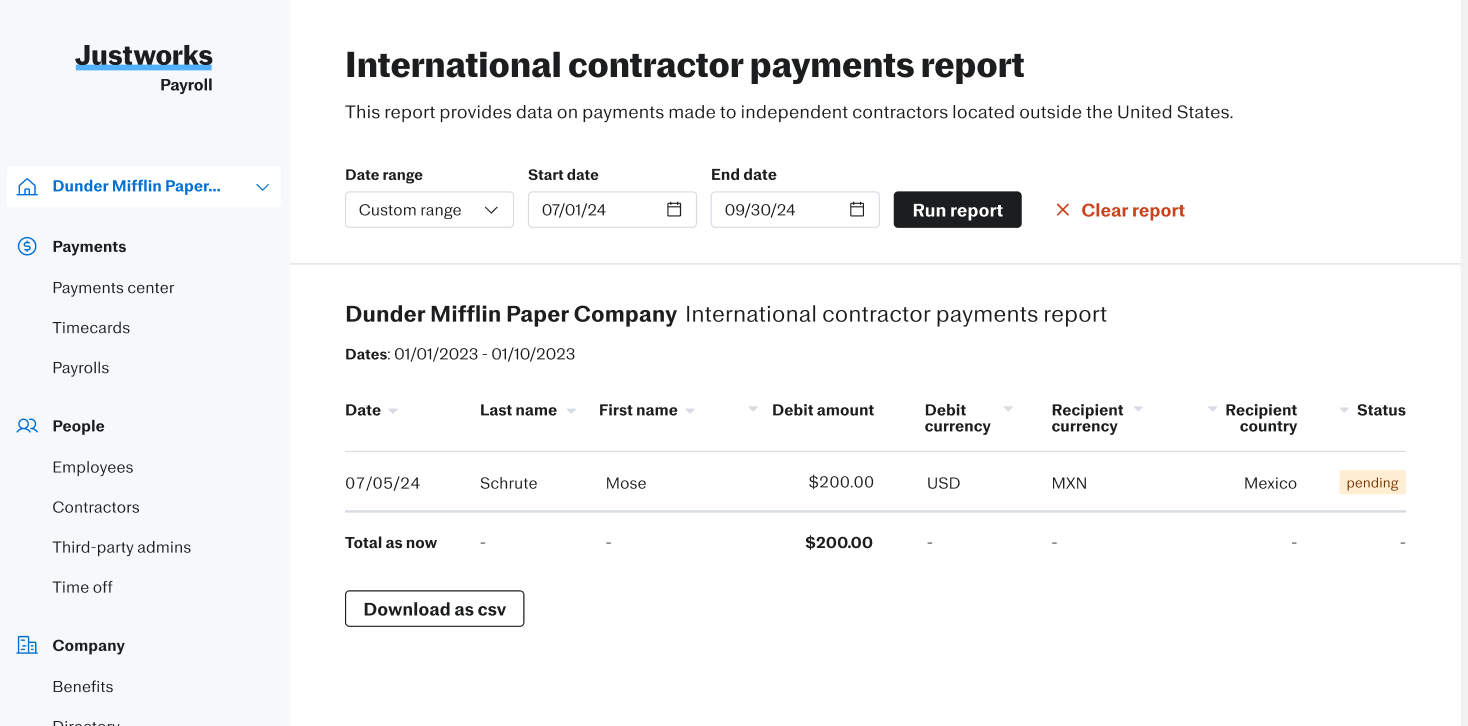
Task: Click the Payments dollar sign icon
Action: coord(27,246)
